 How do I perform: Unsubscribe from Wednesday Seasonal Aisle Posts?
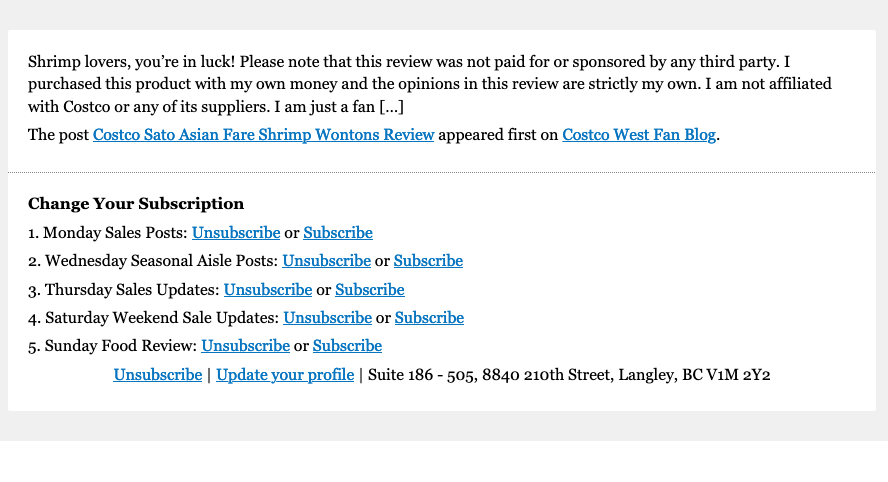(326, 261)
